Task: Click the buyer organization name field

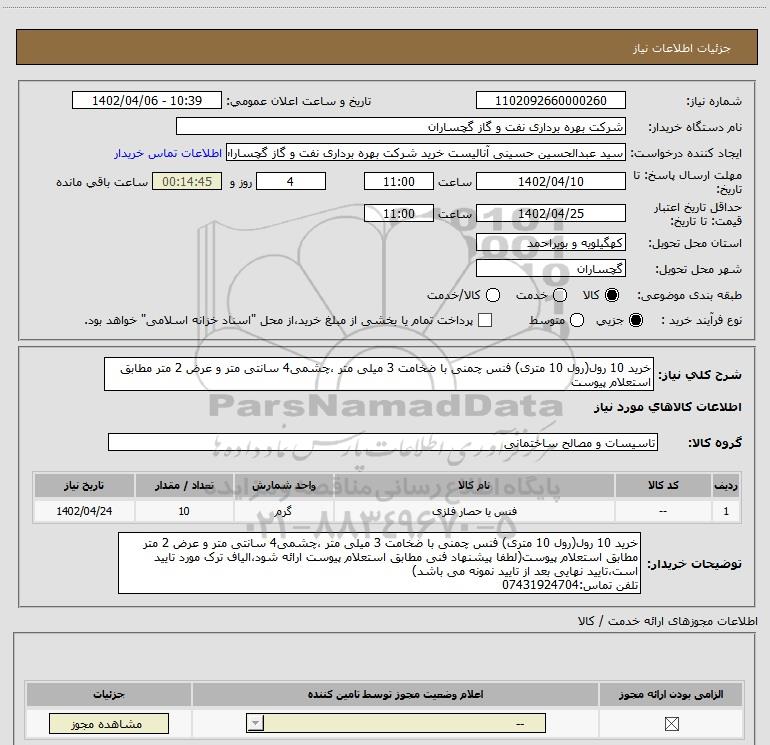Action: pyautogui.click(x=401, y=127)
